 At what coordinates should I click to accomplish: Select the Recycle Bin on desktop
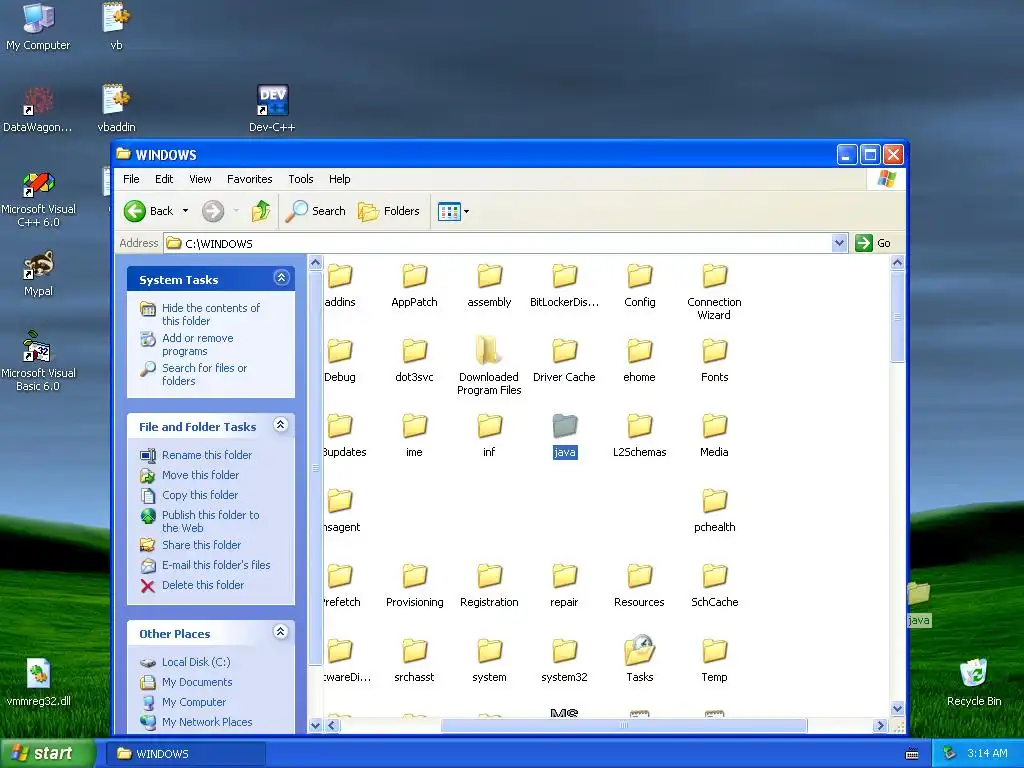(x=974, y=682)
